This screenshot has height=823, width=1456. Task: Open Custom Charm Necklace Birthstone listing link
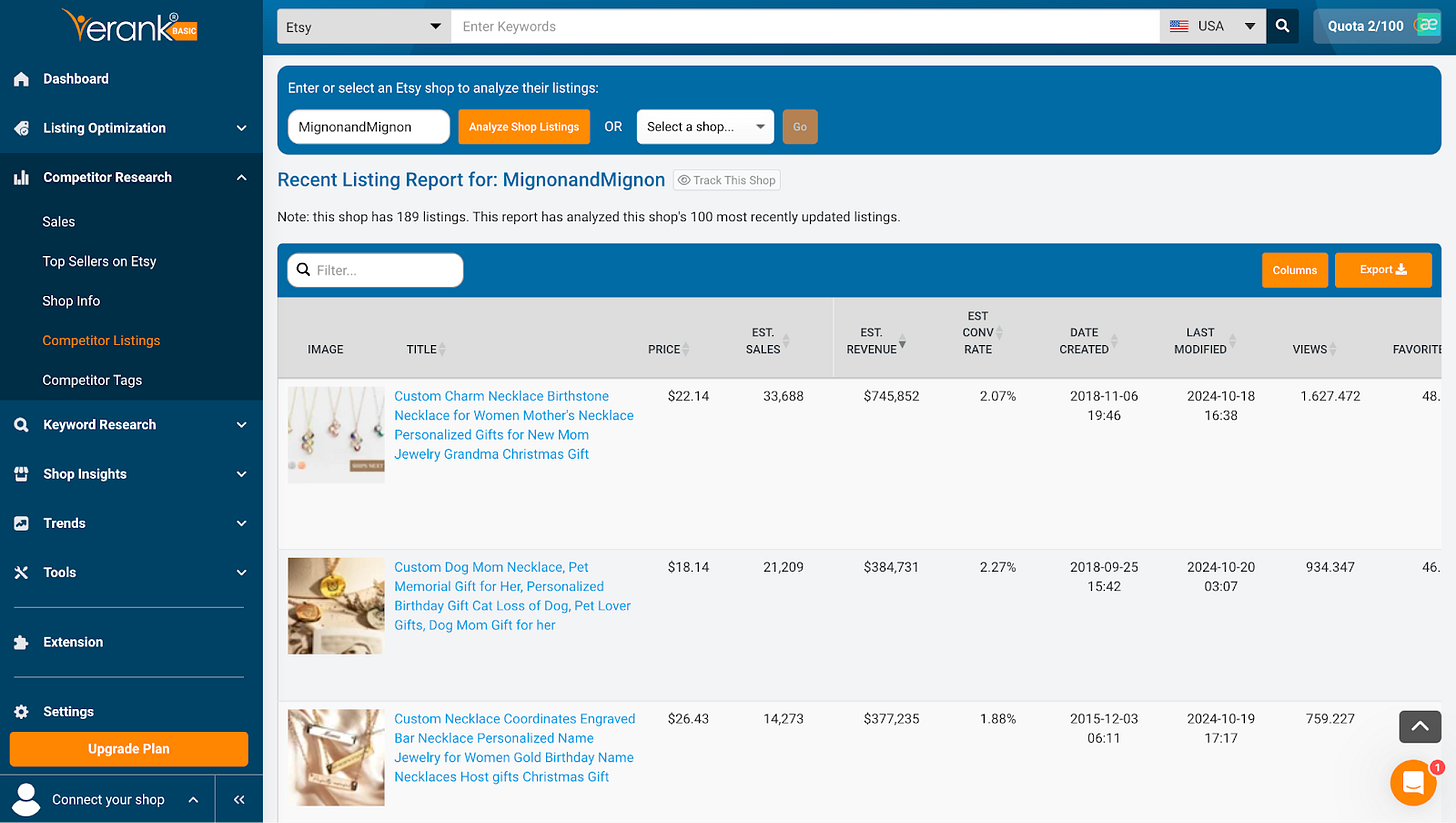(514, 425)
